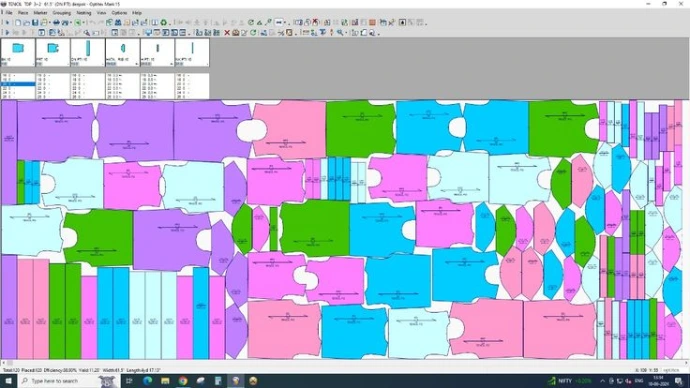Screen dimensions: 690x388
Task: Open the Options menu
Action: click(x=119, y=13)
